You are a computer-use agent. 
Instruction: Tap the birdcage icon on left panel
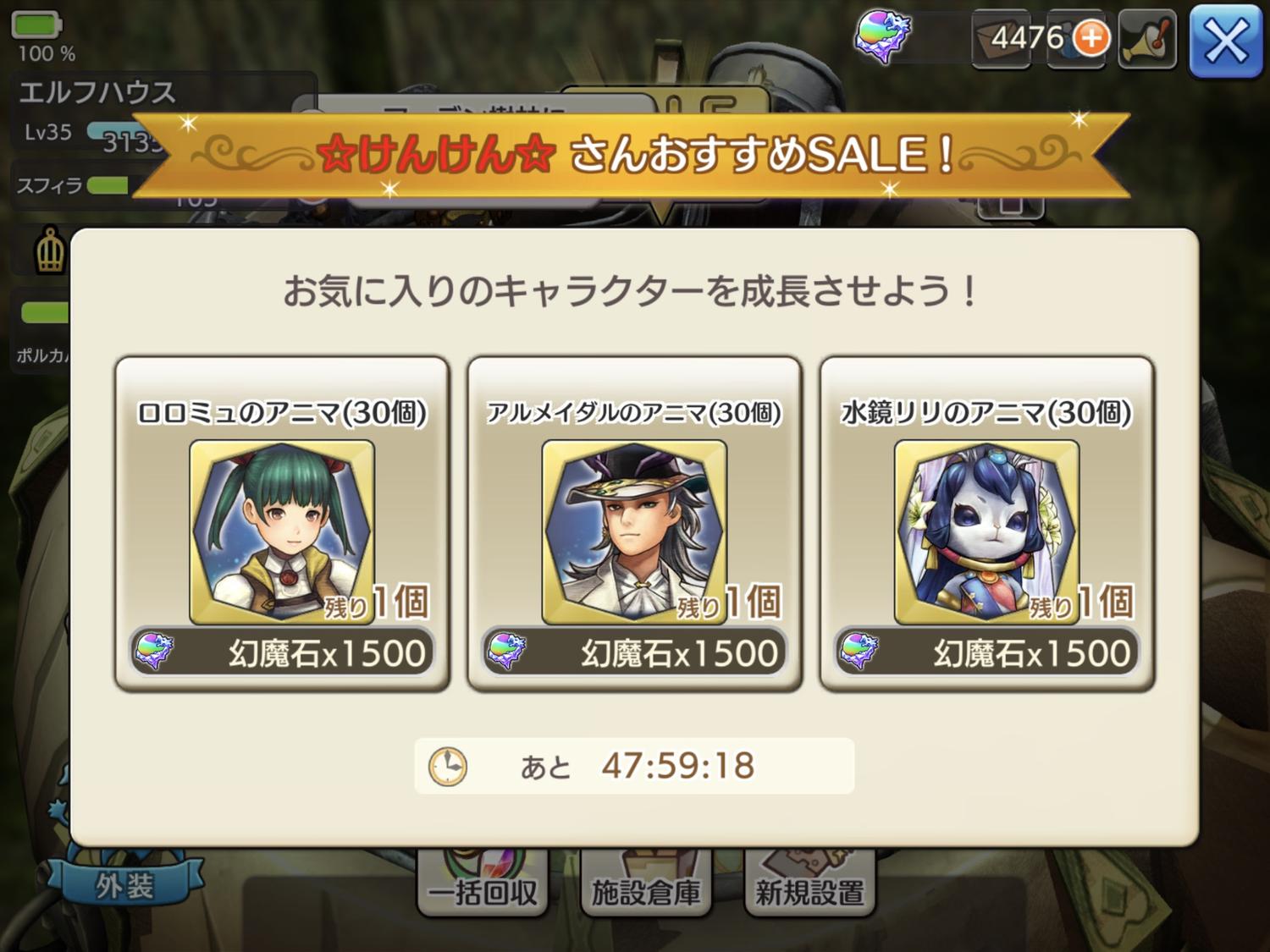(x=50, y=250)
